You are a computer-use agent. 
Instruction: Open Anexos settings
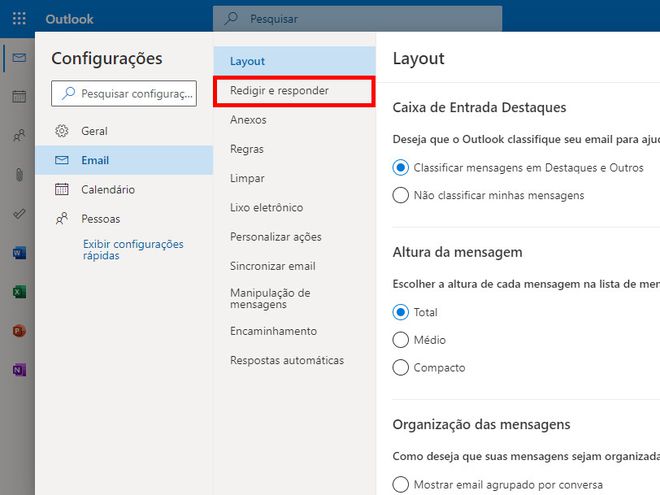point(294,120)
